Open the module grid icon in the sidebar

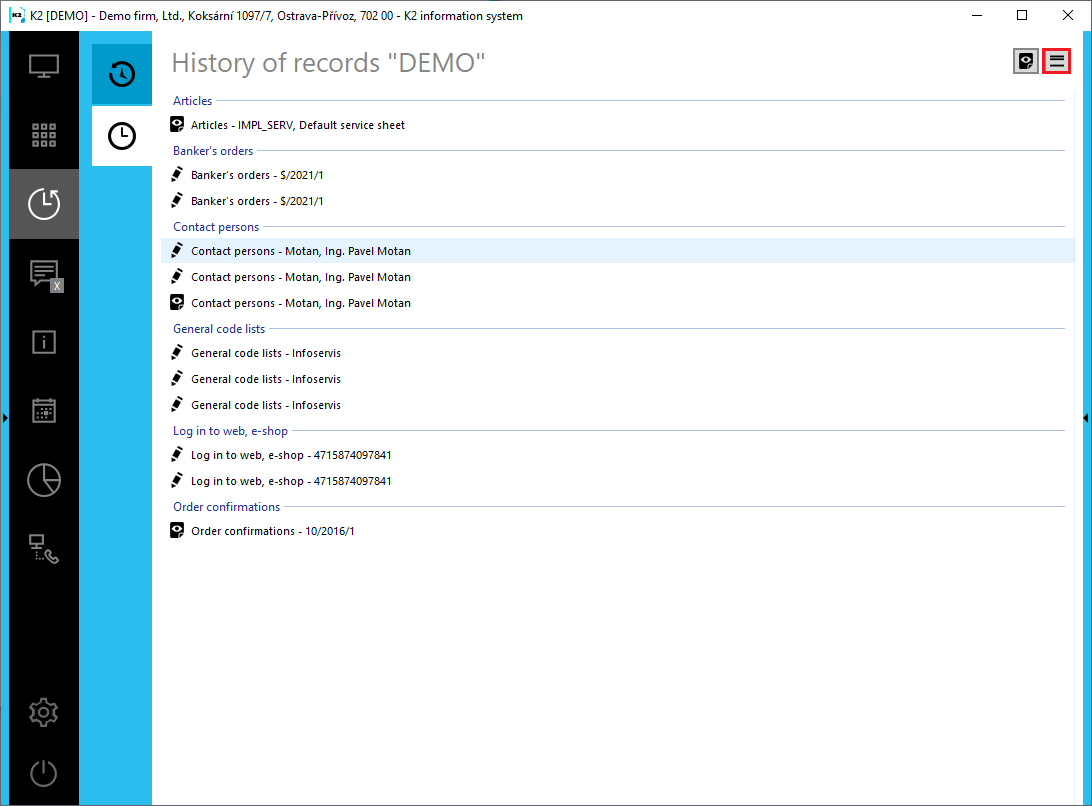44,134
